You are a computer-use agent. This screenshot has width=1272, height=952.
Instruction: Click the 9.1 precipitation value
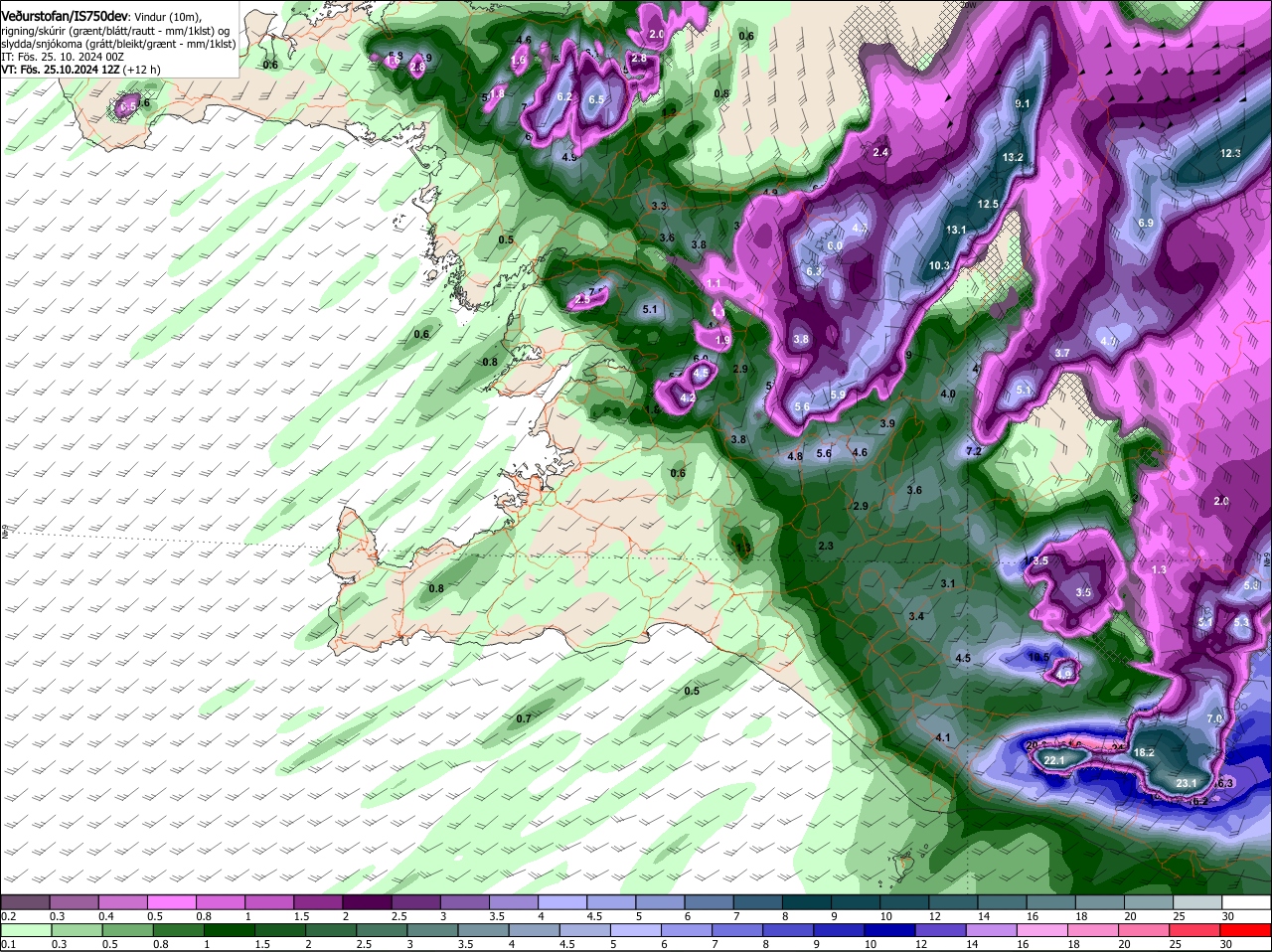click(1022, 104)
